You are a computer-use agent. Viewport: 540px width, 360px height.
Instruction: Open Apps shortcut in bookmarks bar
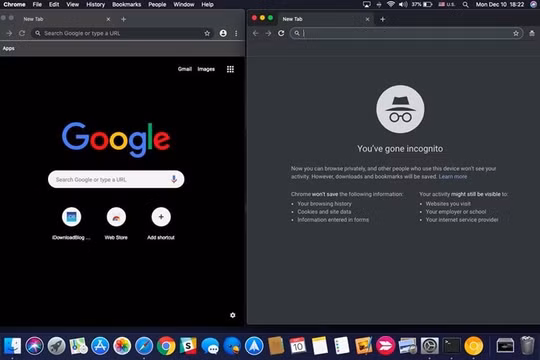click(9, 49)
